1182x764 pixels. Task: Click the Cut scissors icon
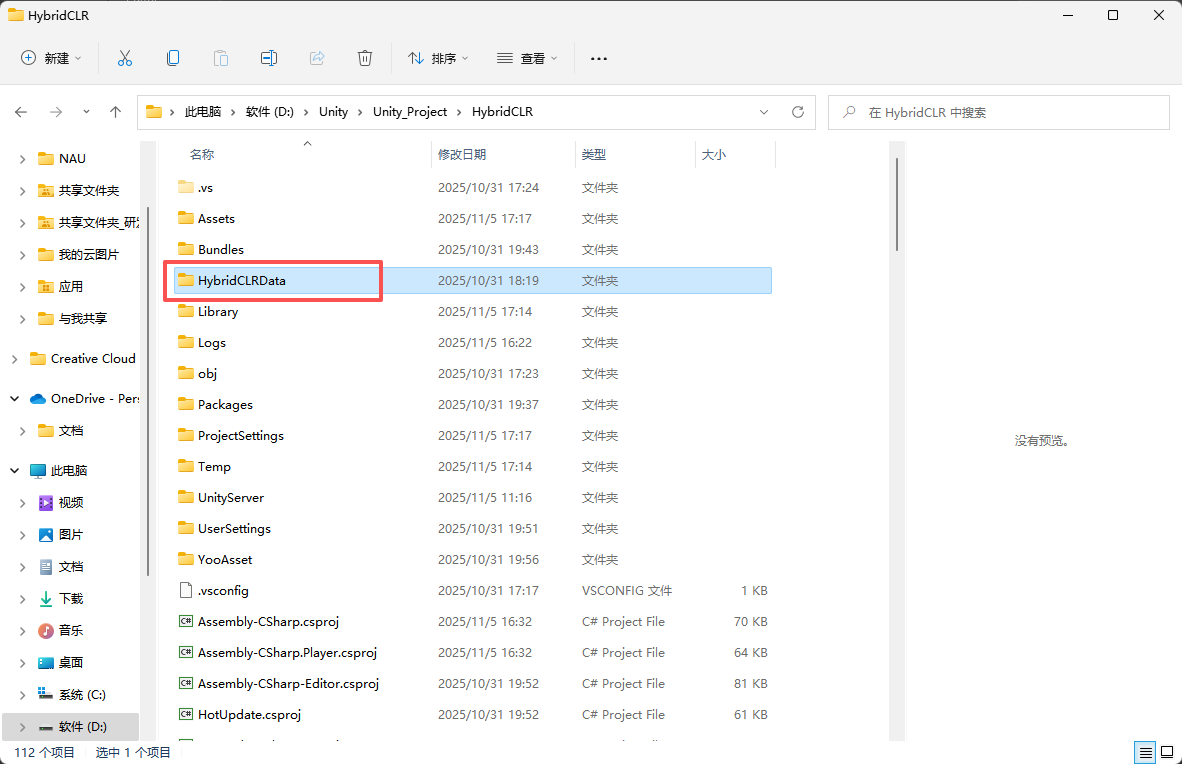[125, 58]
